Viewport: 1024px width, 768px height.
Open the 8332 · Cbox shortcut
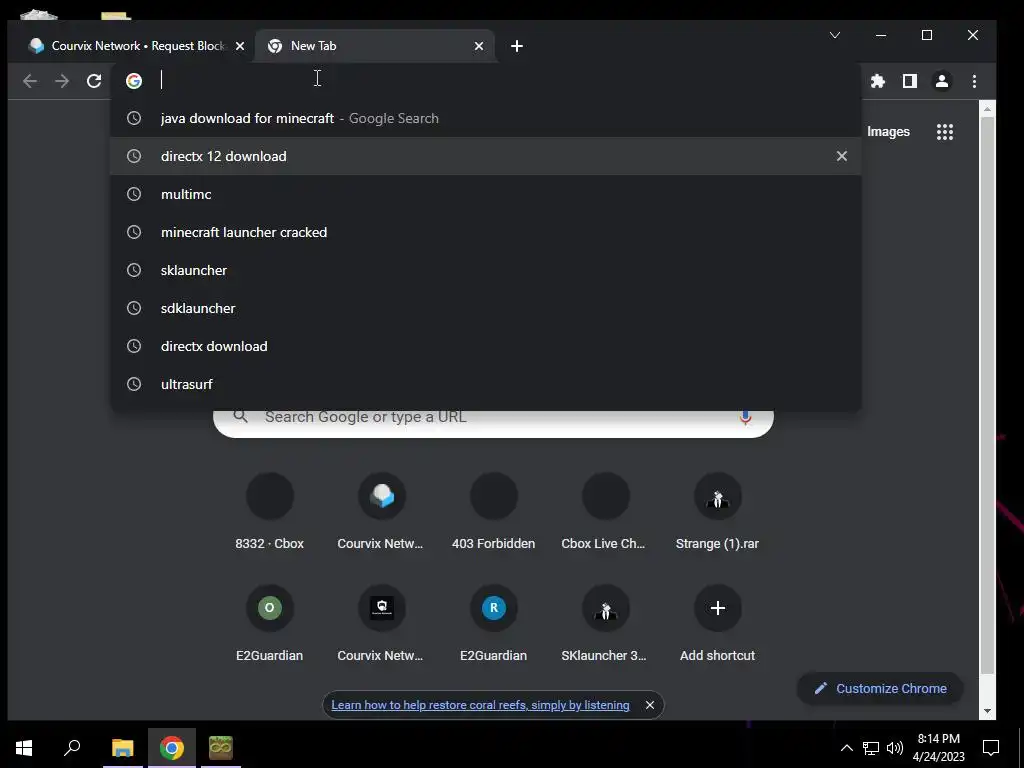click(270, 513)
